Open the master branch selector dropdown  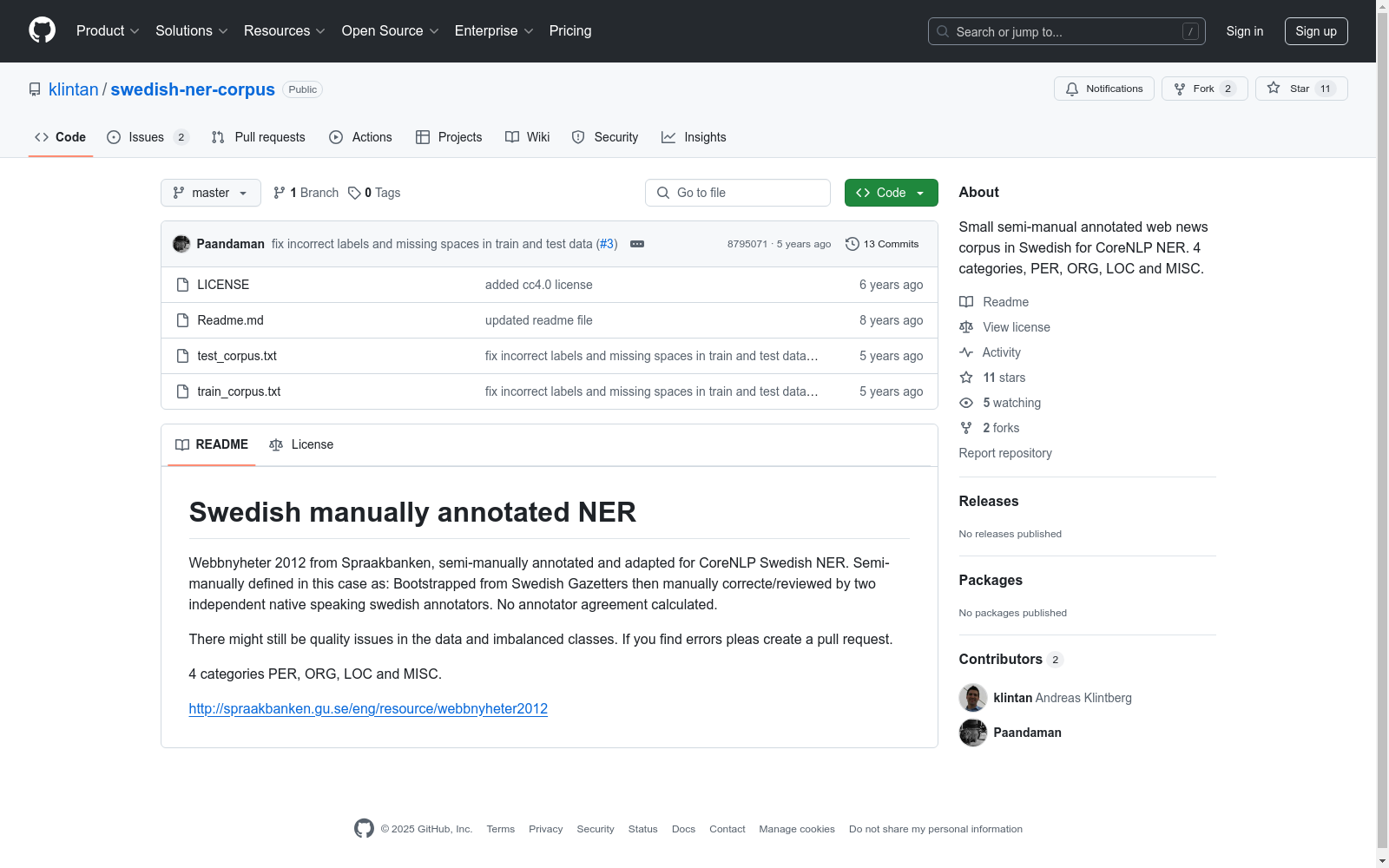point(211,193)
